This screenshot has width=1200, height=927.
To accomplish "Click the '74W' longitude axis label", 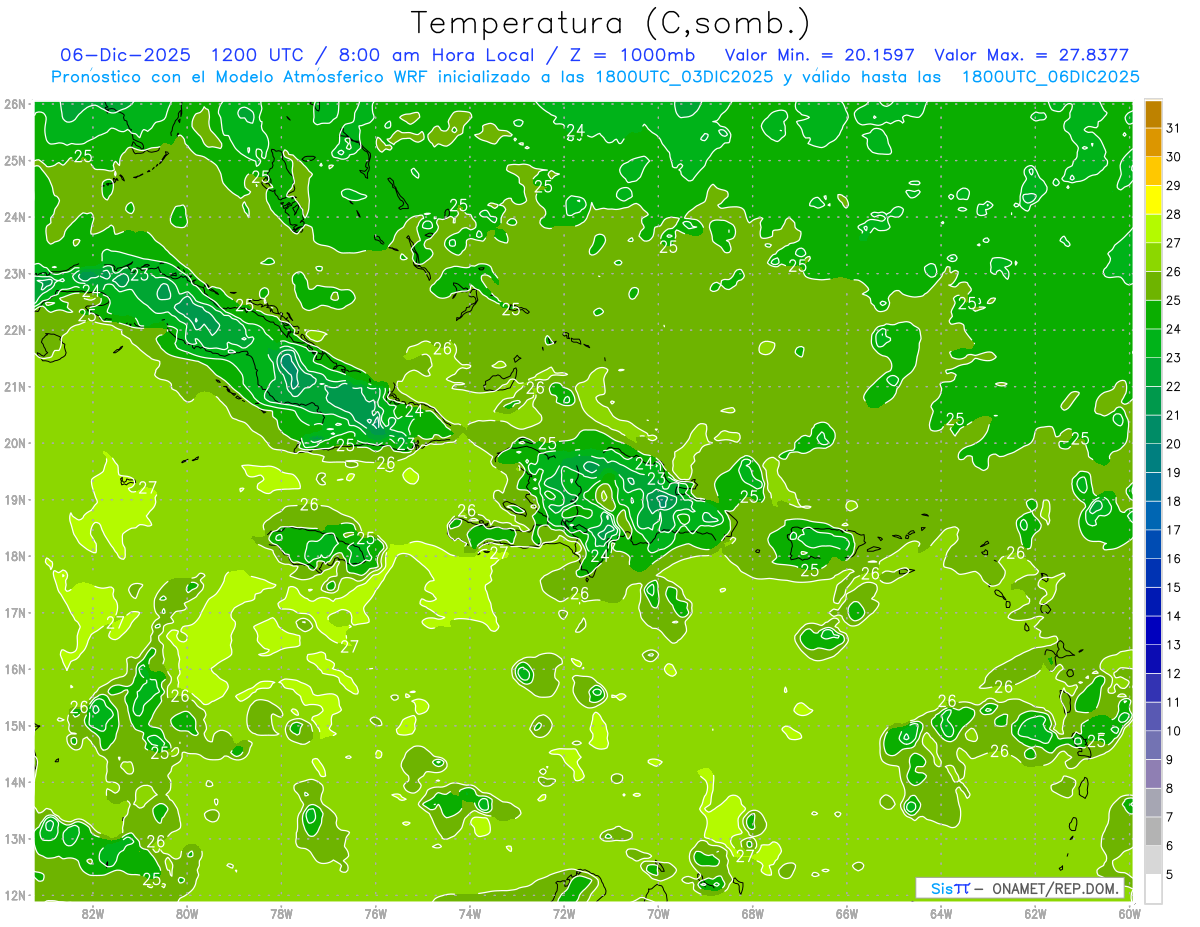I will coord(470,913).
